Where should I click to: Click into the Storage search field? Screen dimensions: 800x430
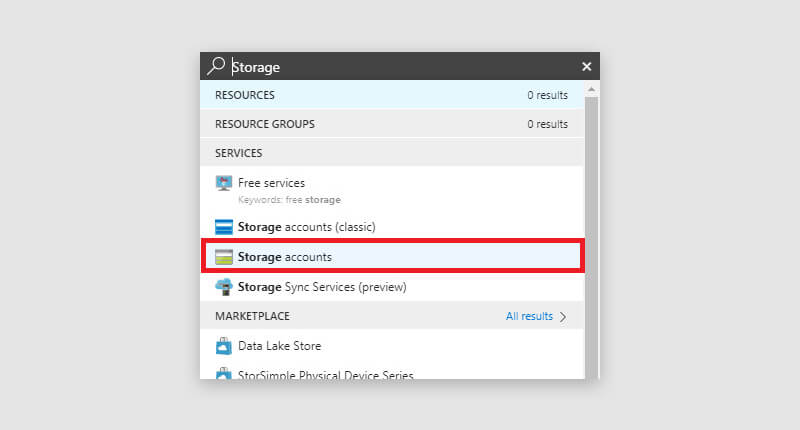[x=400, y=67]
